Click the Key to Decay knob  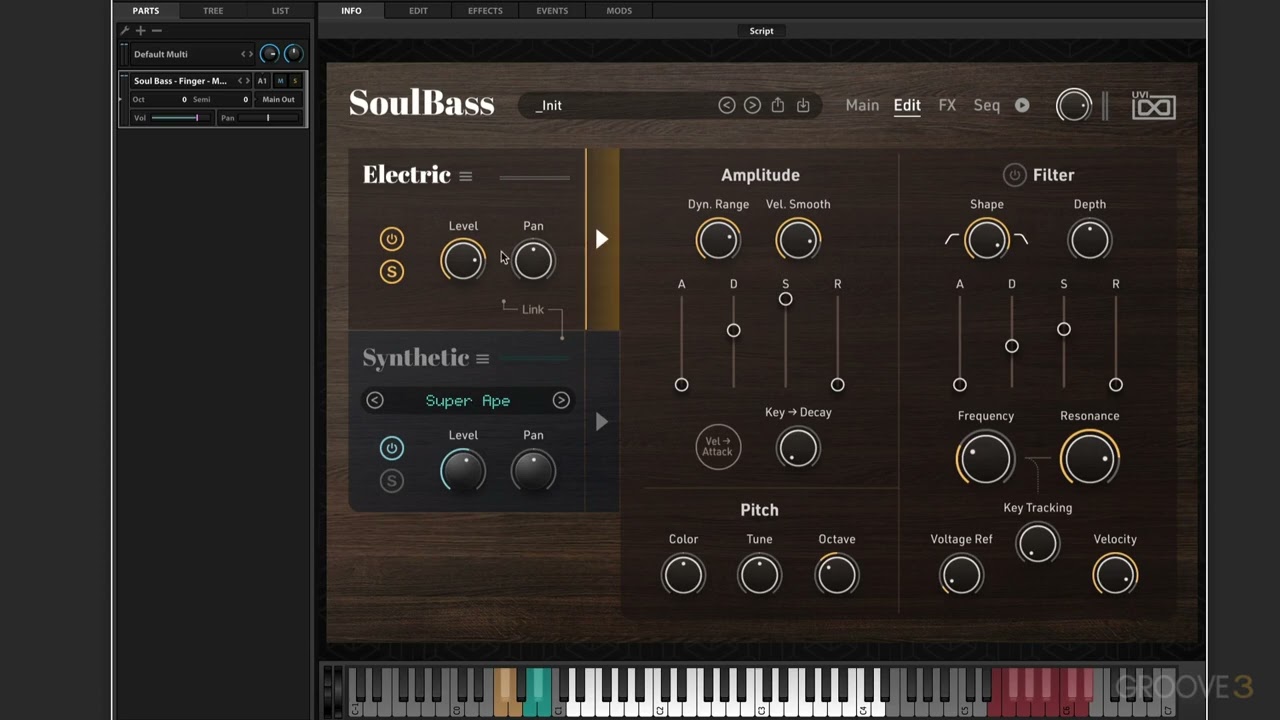(798, 448)
